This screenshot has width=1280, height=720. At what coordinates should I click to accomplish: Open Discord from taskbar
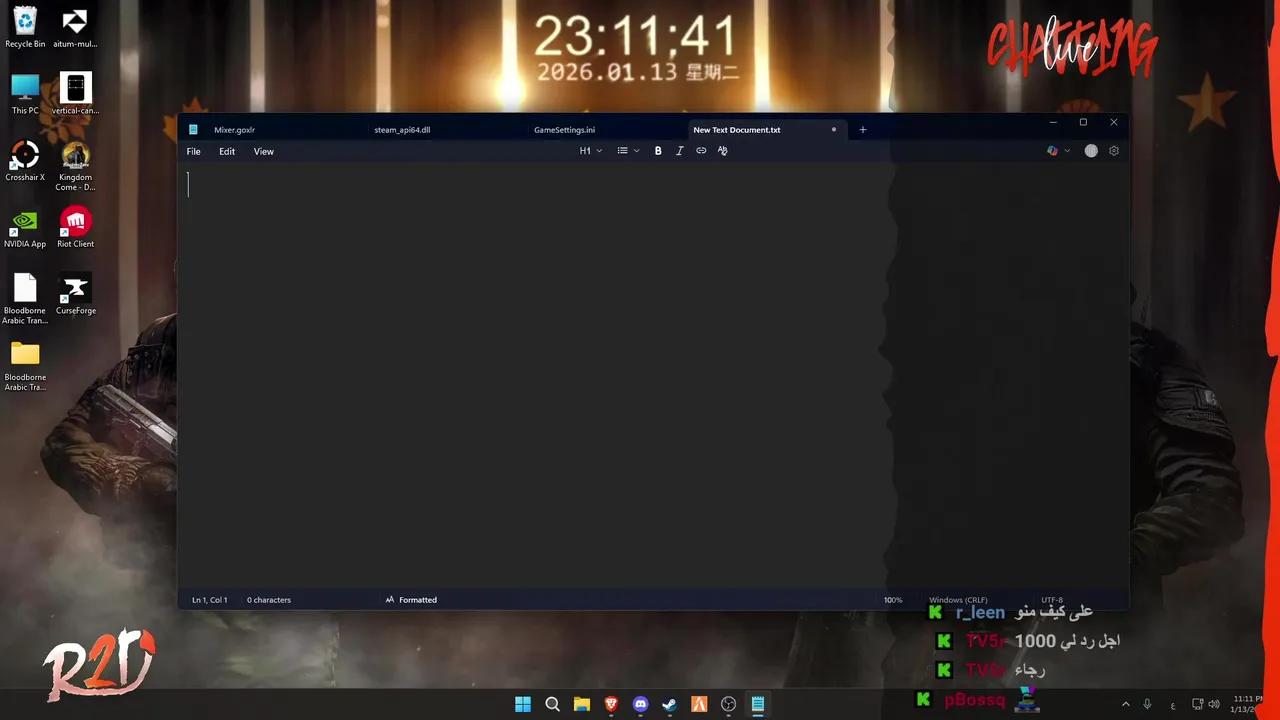641,704
